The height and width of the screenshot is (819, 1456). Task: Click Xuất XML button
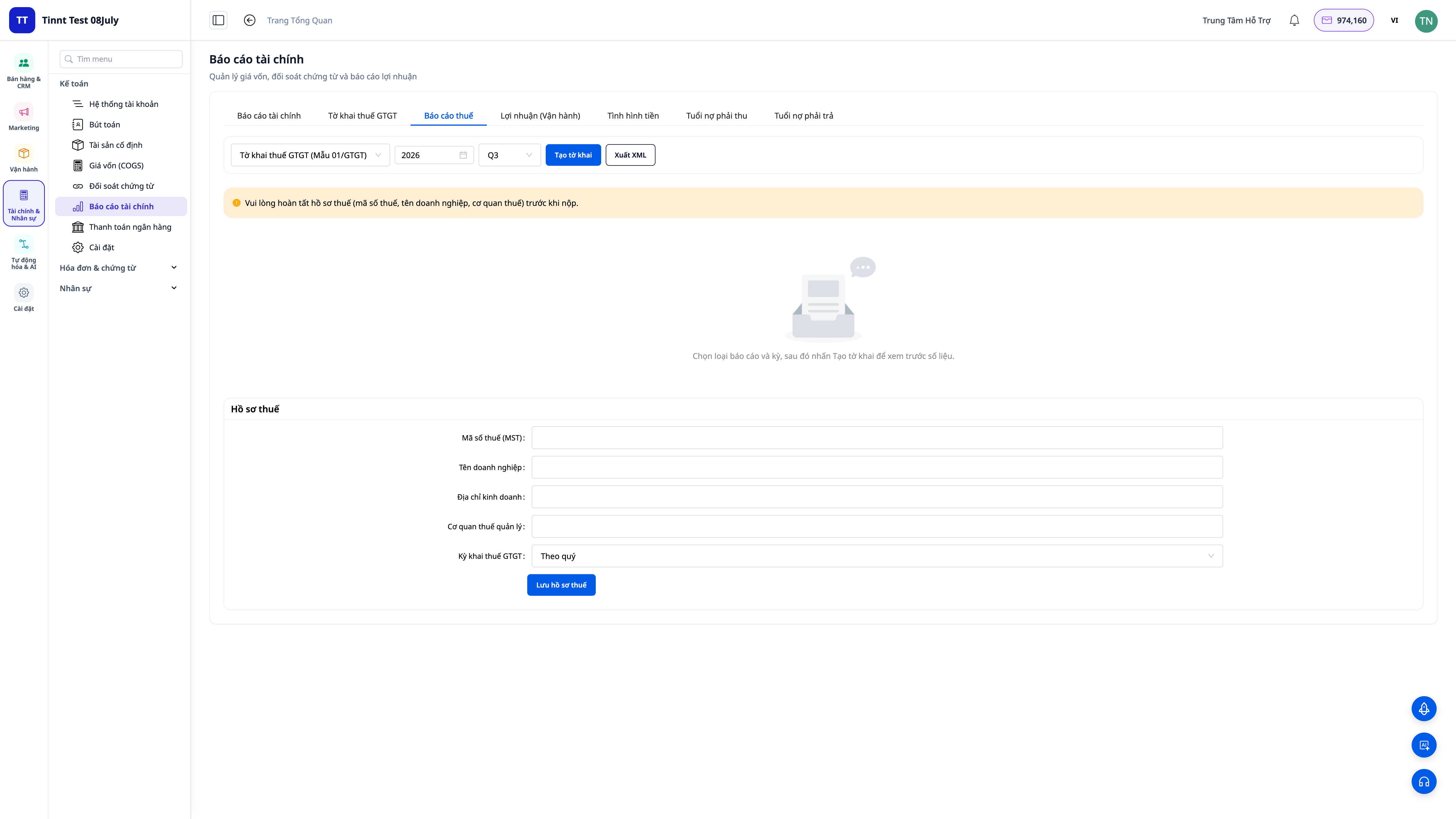coord(630,155)
